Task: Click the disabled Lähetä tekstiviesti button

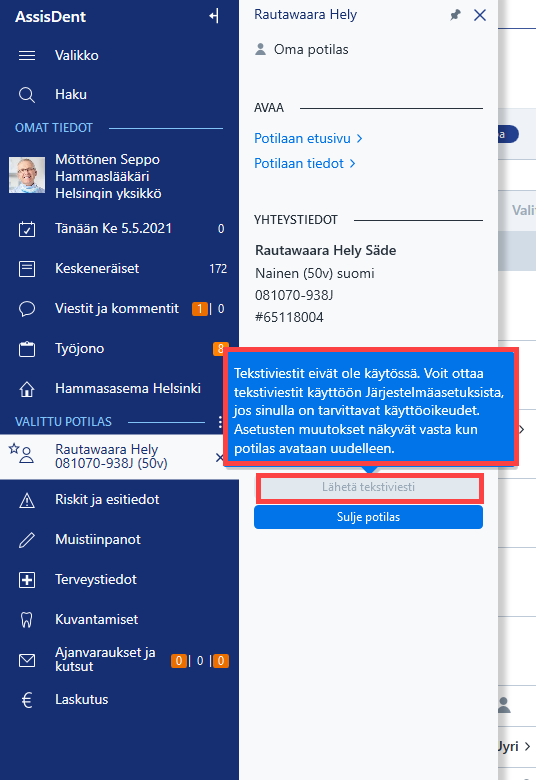Action: coord(368,487)
